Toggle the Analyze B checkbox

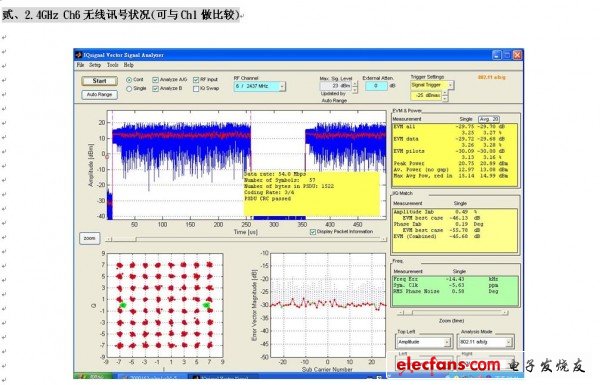click(155, 88)
